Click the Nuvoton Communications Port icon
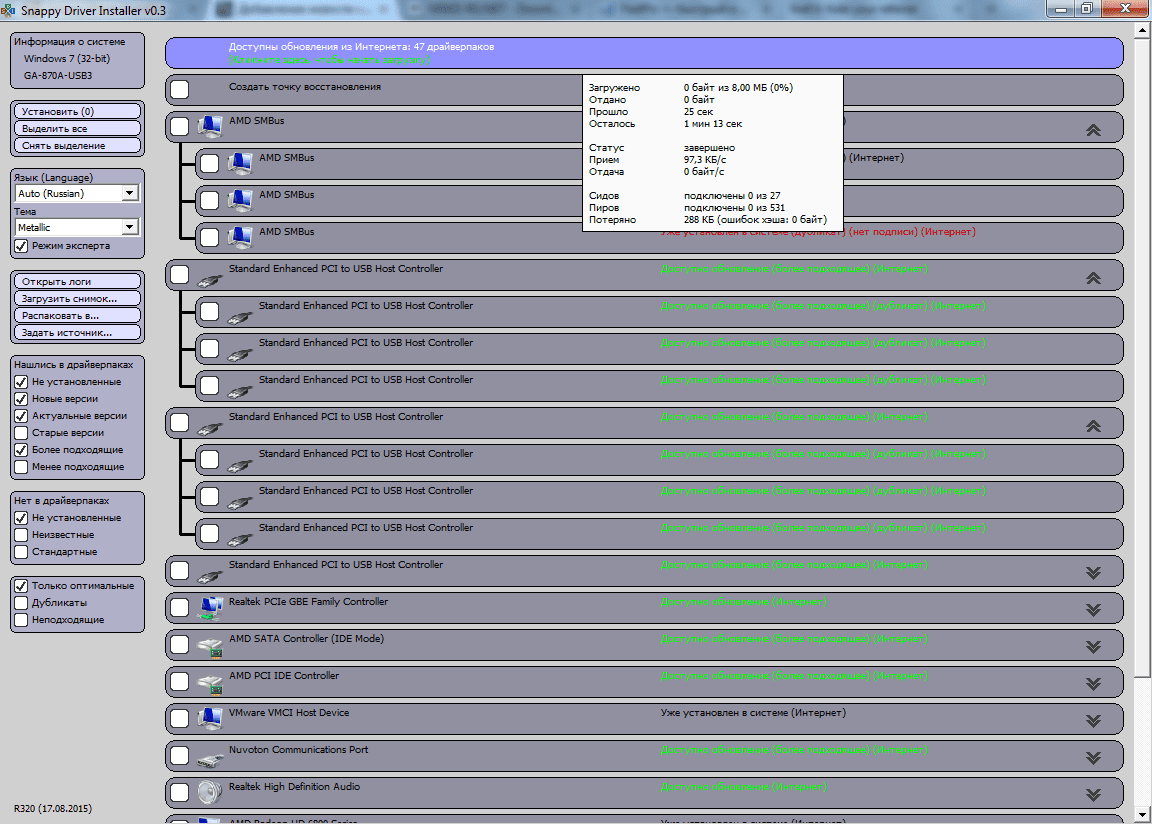Image resolution: width=1152 pixels, height=824 pixels. [x=210, y=759]
